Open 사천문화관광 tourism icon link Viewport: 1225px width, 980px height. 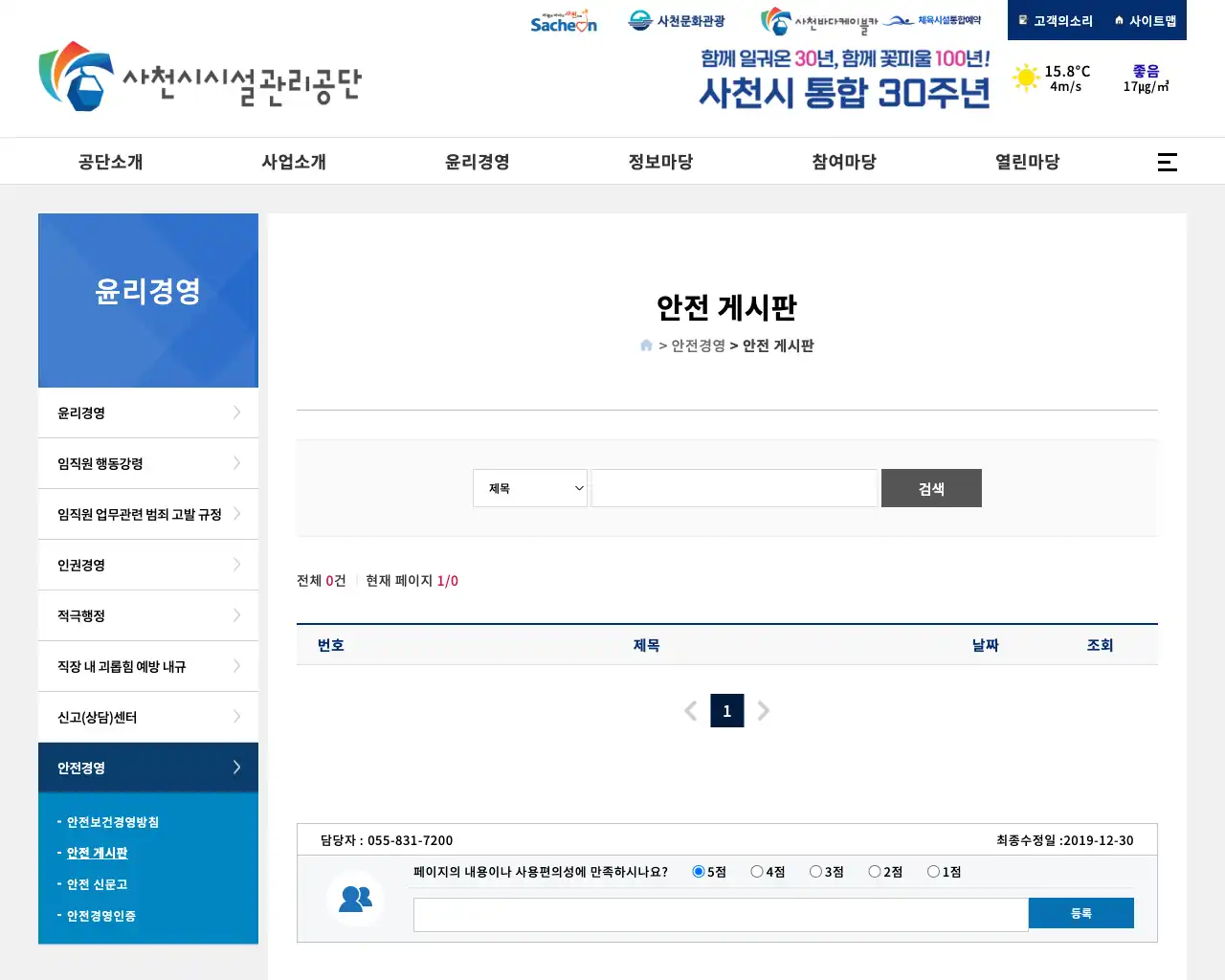(676, 21)
